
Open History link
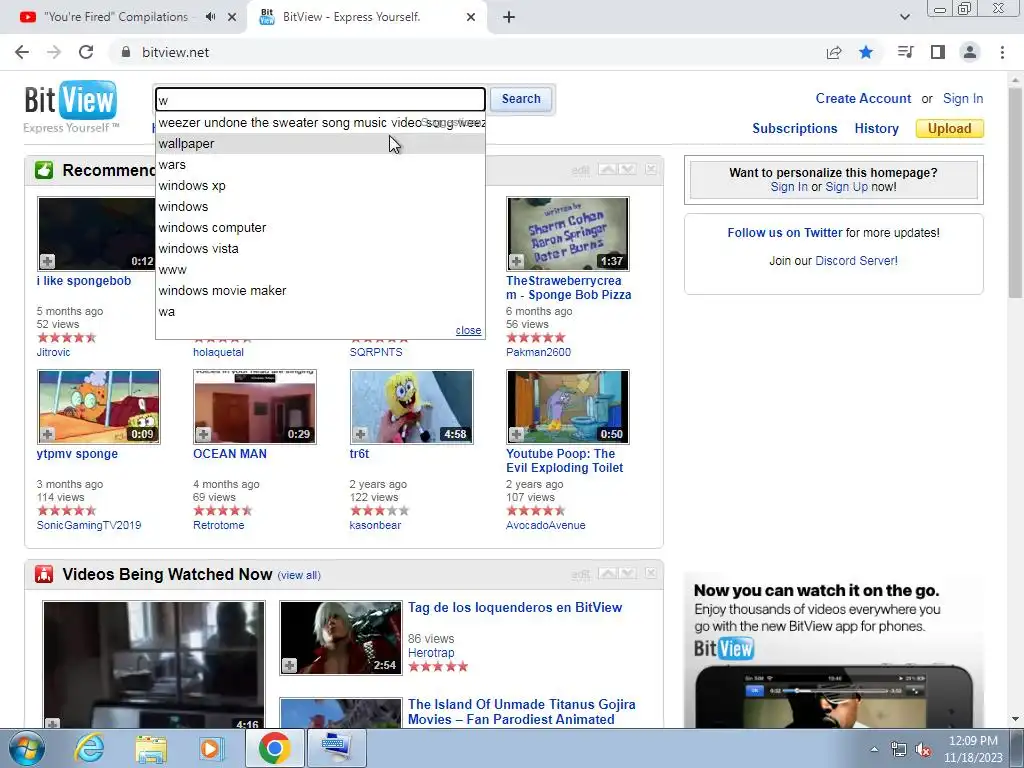[x=876, y=129]
